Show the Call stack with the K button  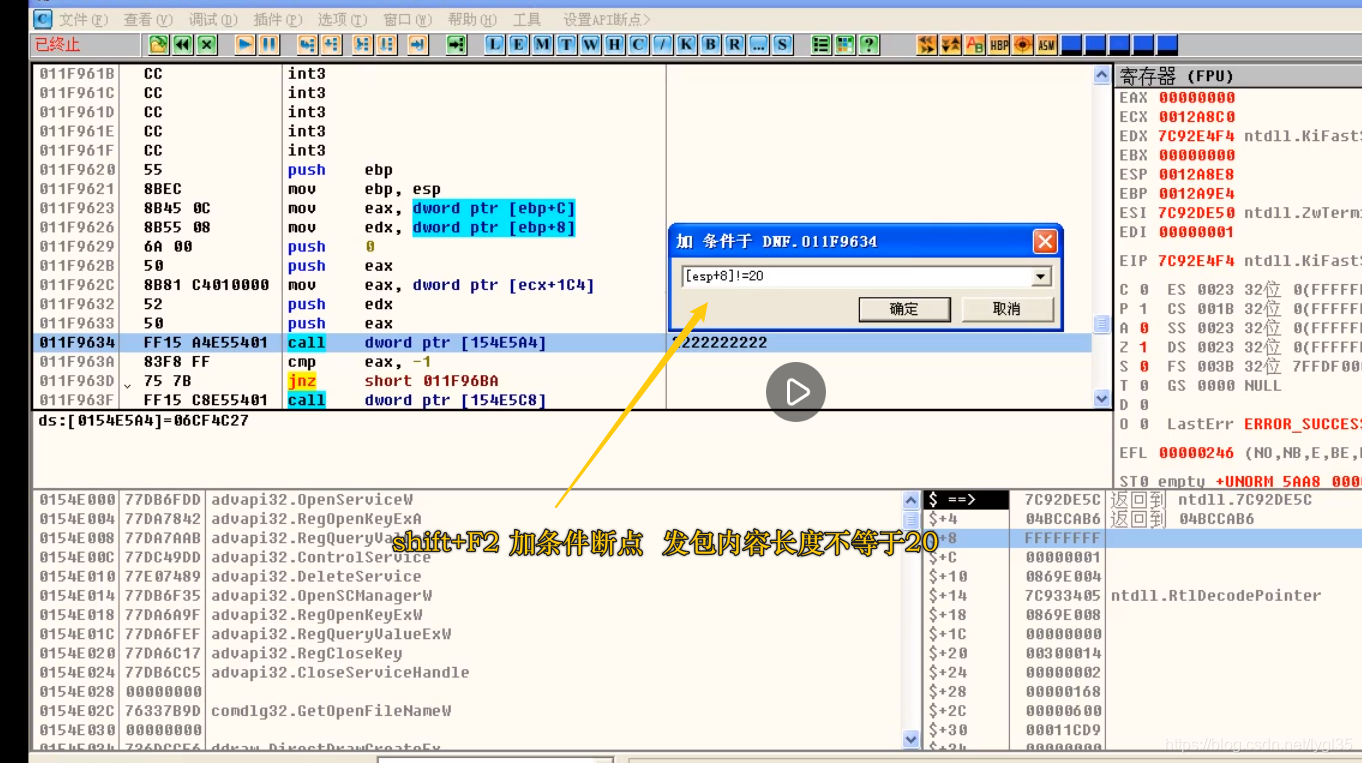(686, 44)
